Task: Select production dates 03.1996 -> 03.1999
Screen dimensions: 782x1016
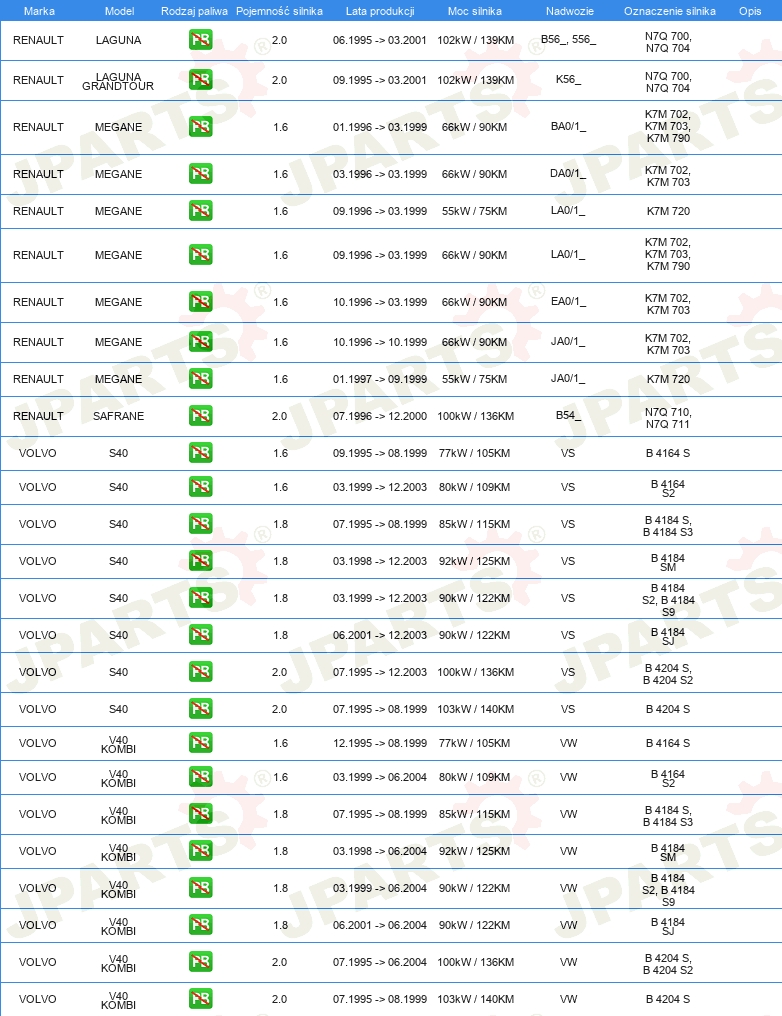Action: click(380, 174)
